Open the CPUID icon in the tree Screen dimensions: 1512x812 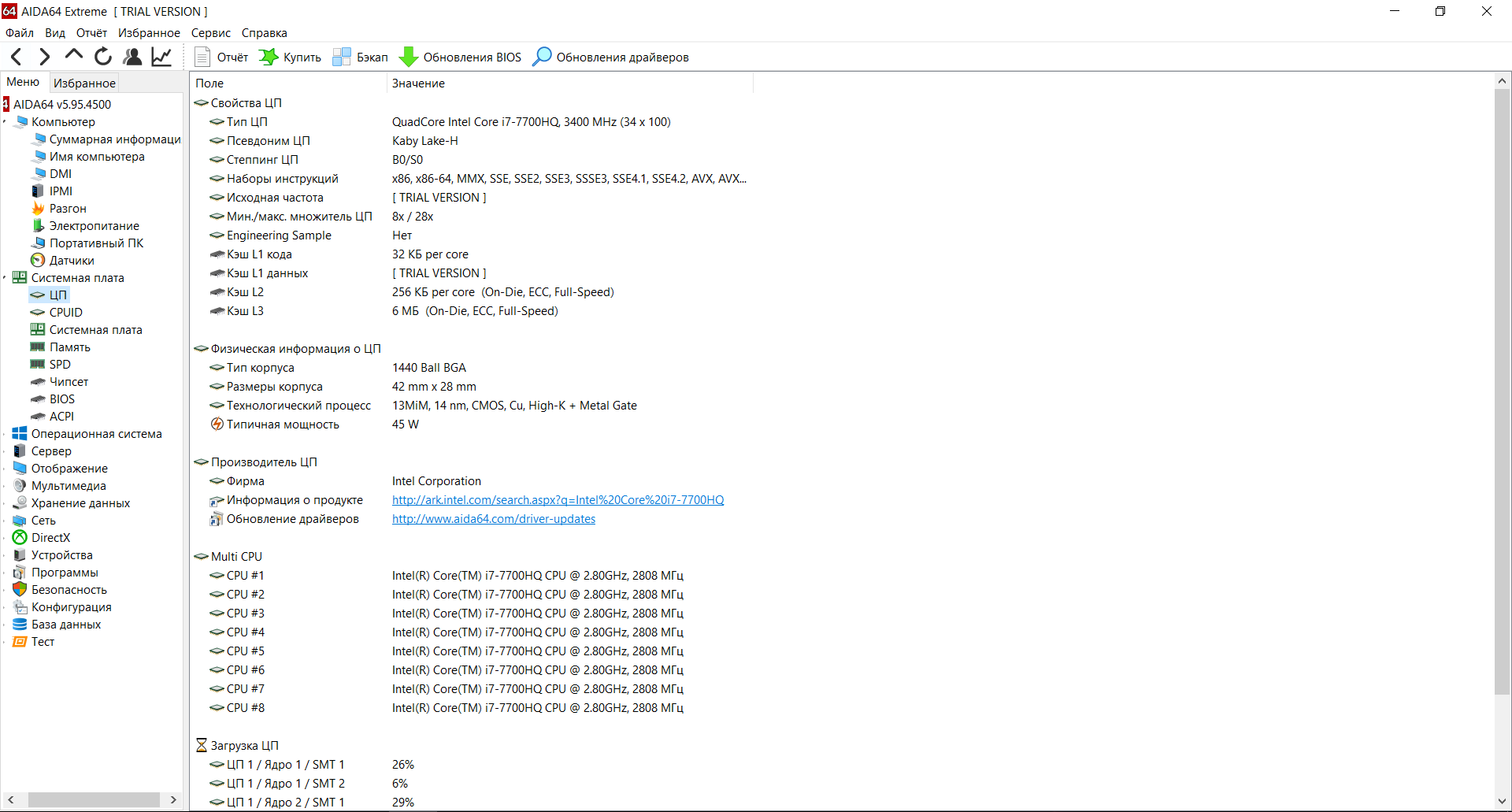[x=38, y=313]
